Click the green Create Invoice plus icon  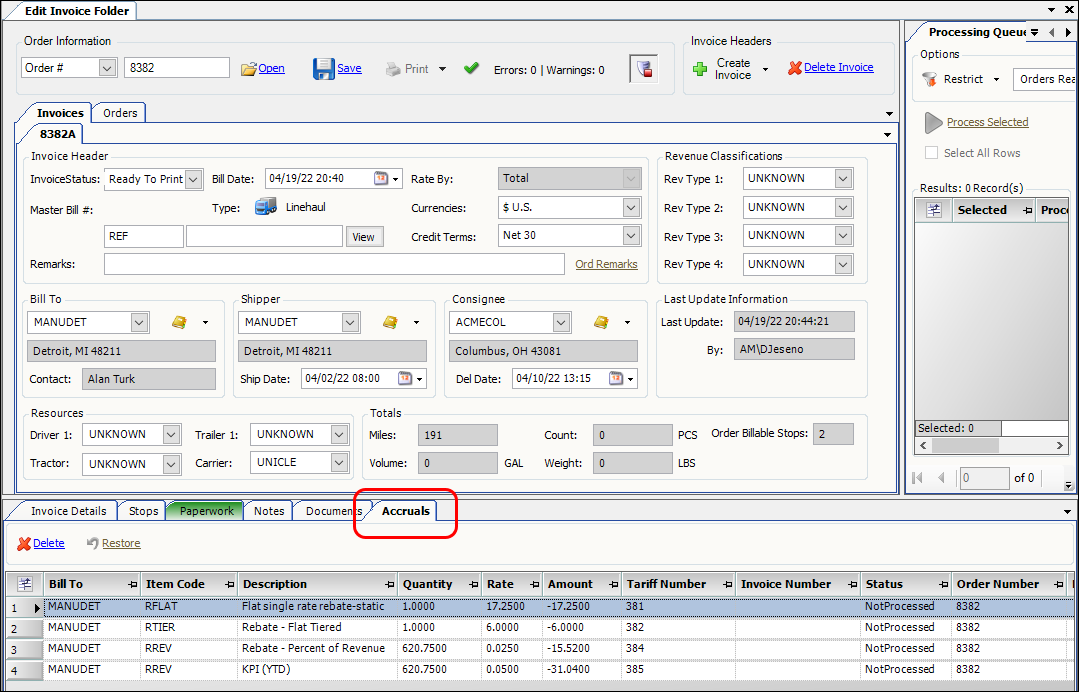pos(700,69)
